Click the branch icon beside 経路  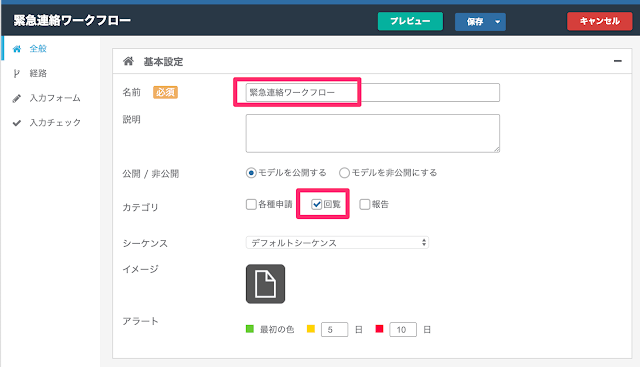click(16, 73)
